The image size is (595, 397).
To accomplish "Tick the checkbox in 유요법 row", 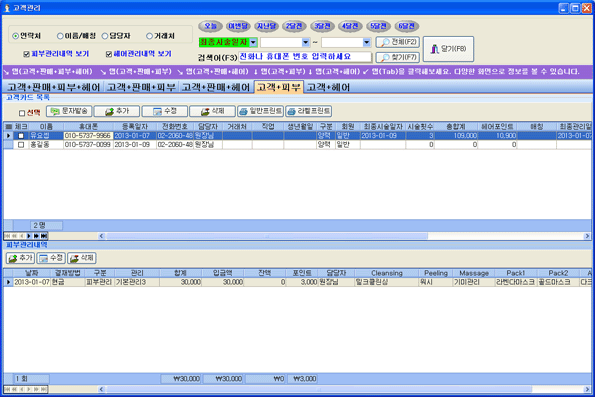I will coord(21,135).
